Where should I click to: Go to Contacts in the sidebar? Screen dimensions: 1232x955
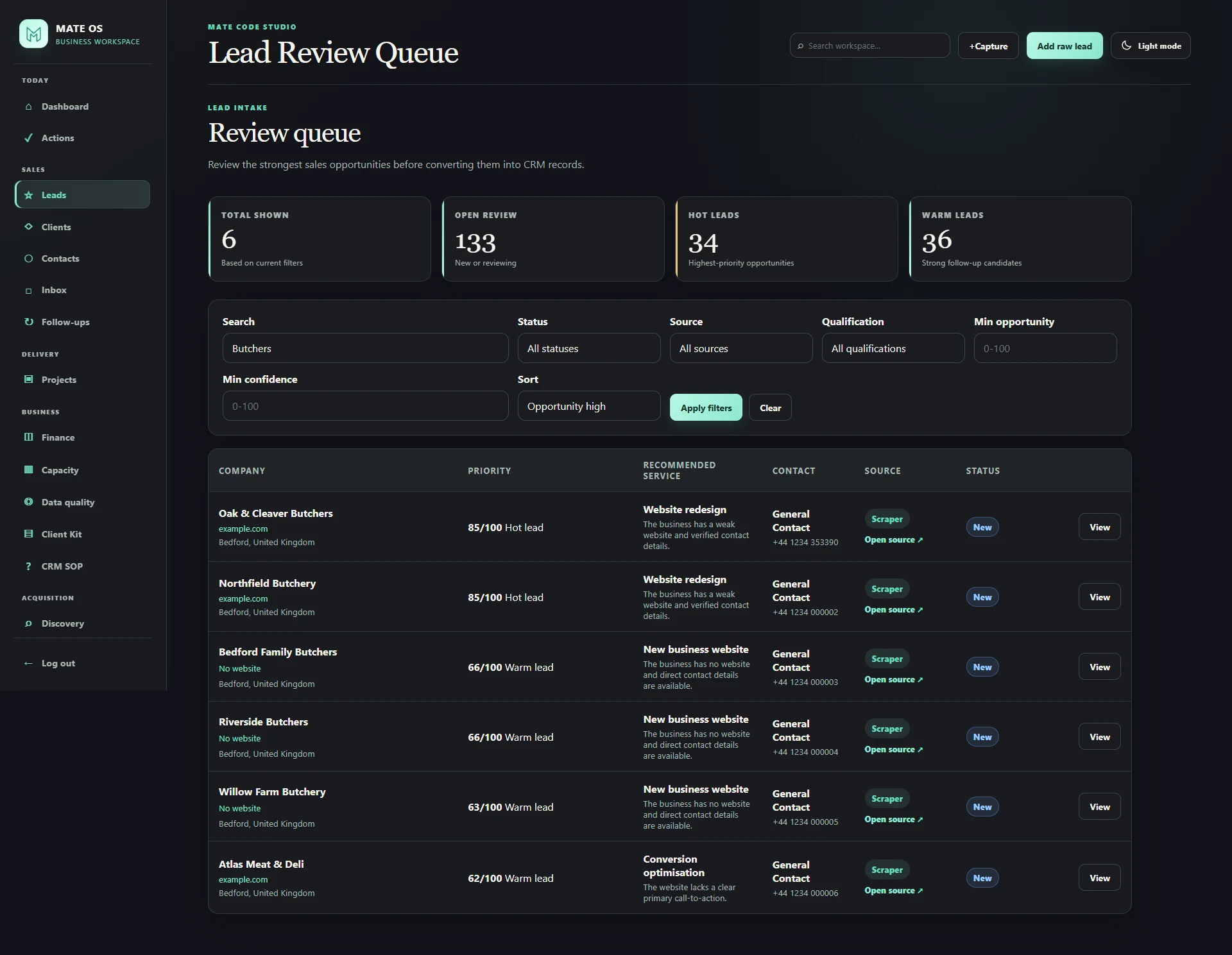[x=82, y=258]
